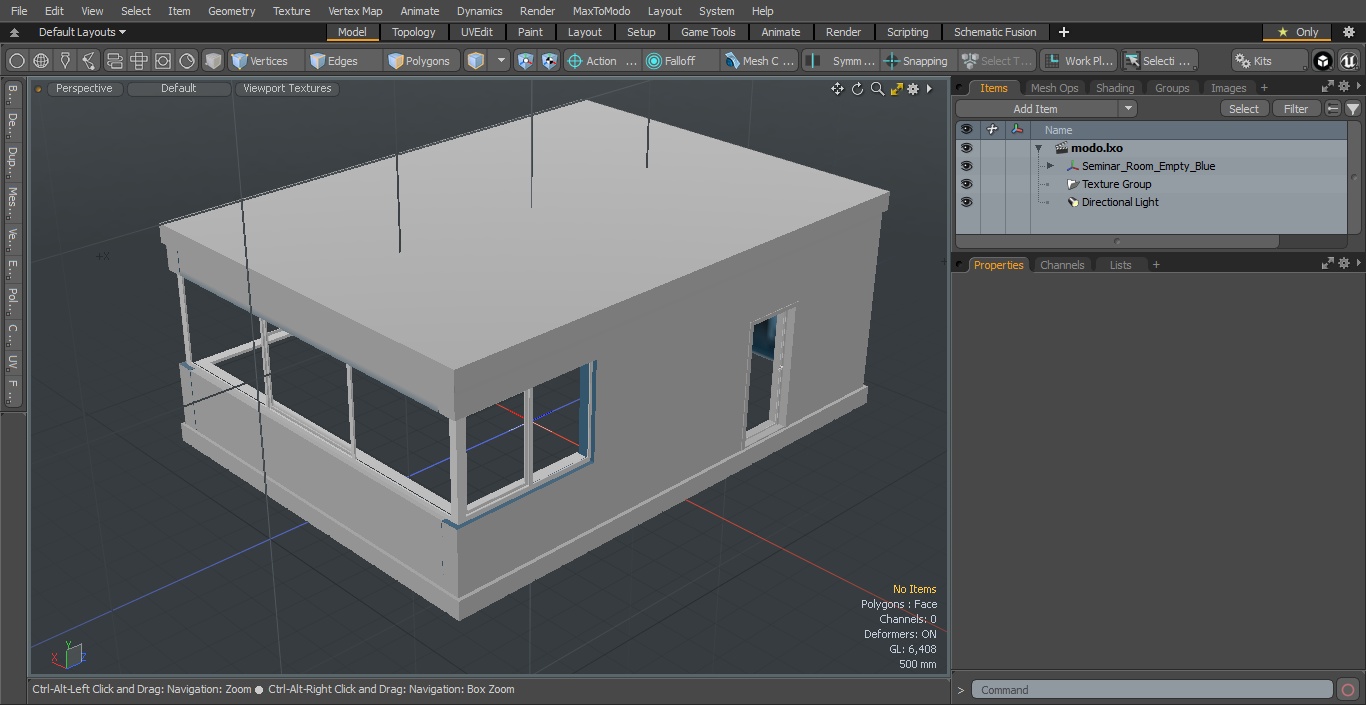The height and width of the screenshot is (705, 1366).
Task: Click the Items list options icon beside Filter
Action: 1333,109
